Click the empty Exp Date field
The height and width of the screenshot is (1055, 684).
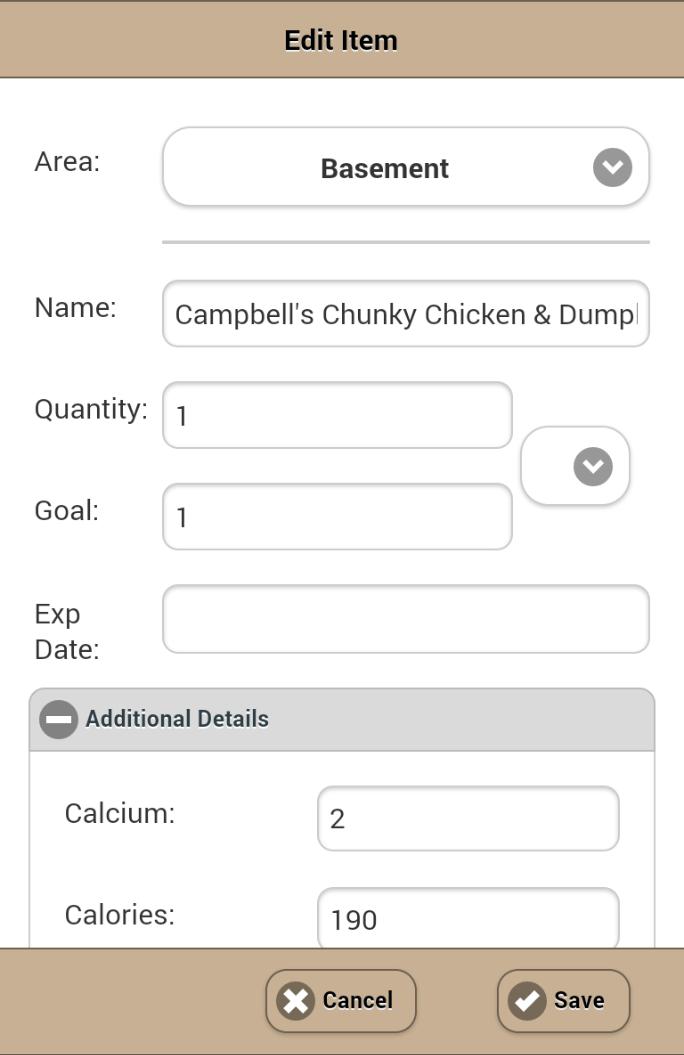(405, 619)
